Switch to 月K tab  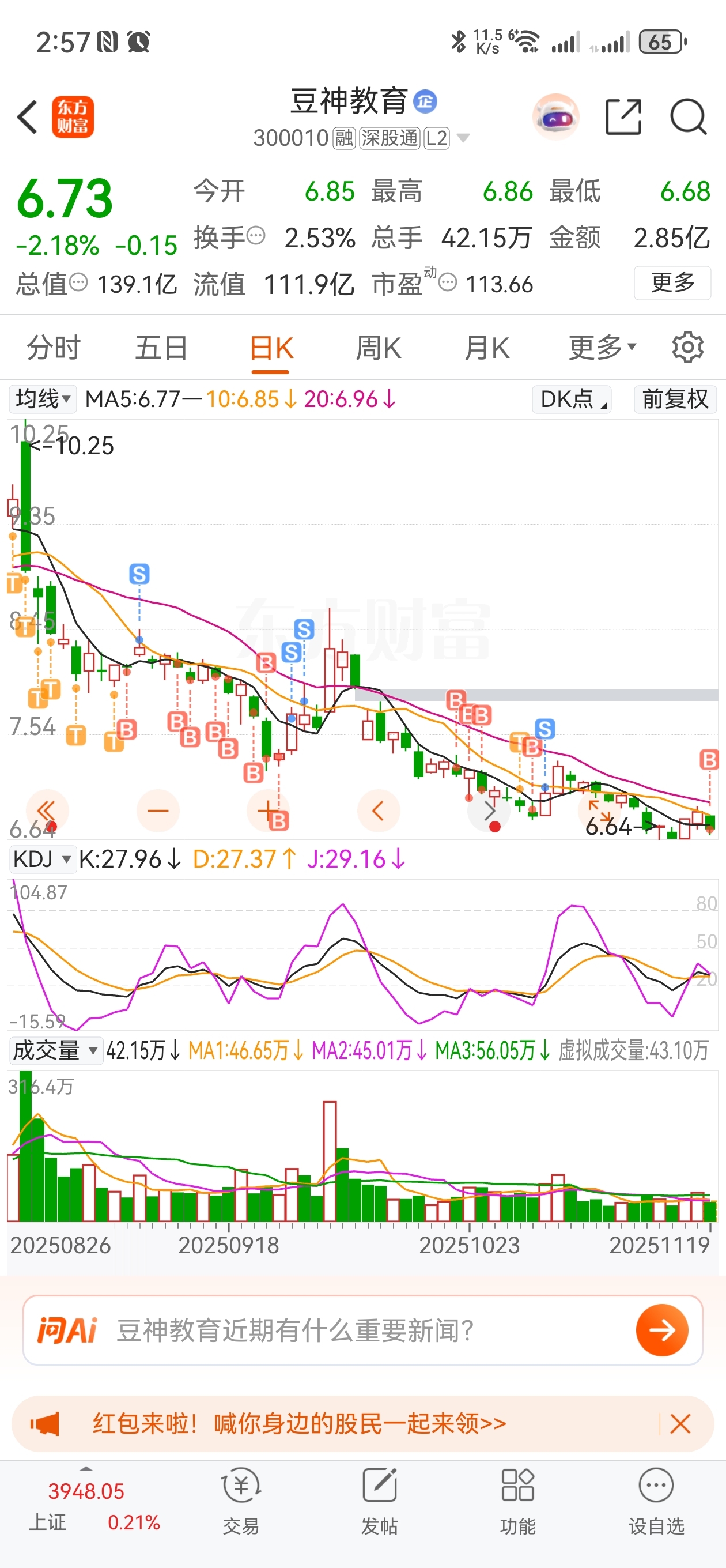click(x=487, y=348)
